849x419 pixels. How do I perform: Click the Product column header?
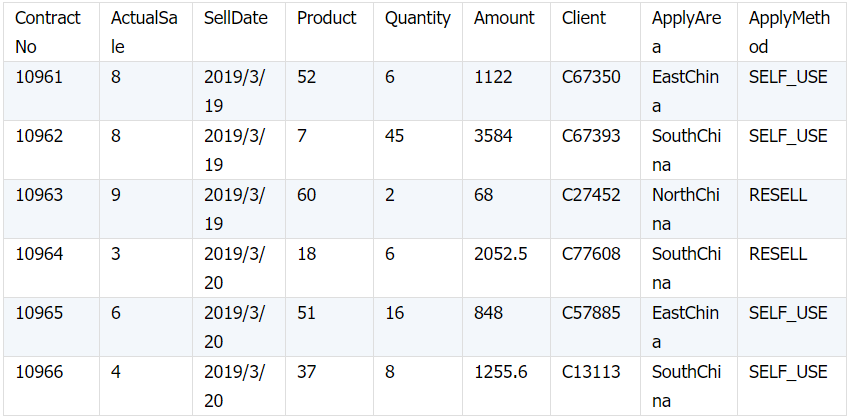coord(327,19)
